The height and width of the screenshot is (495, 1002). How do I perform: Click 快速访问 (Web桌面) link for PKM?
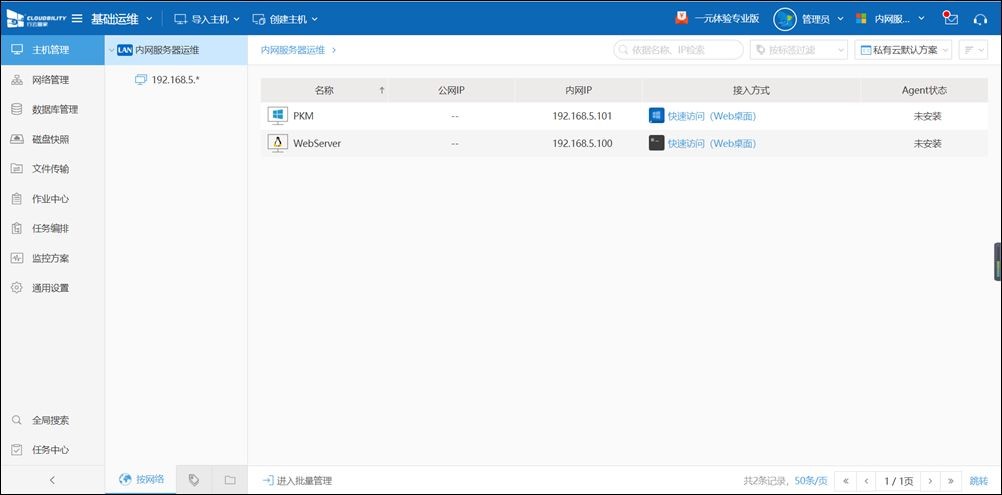(x=711, y=116)
